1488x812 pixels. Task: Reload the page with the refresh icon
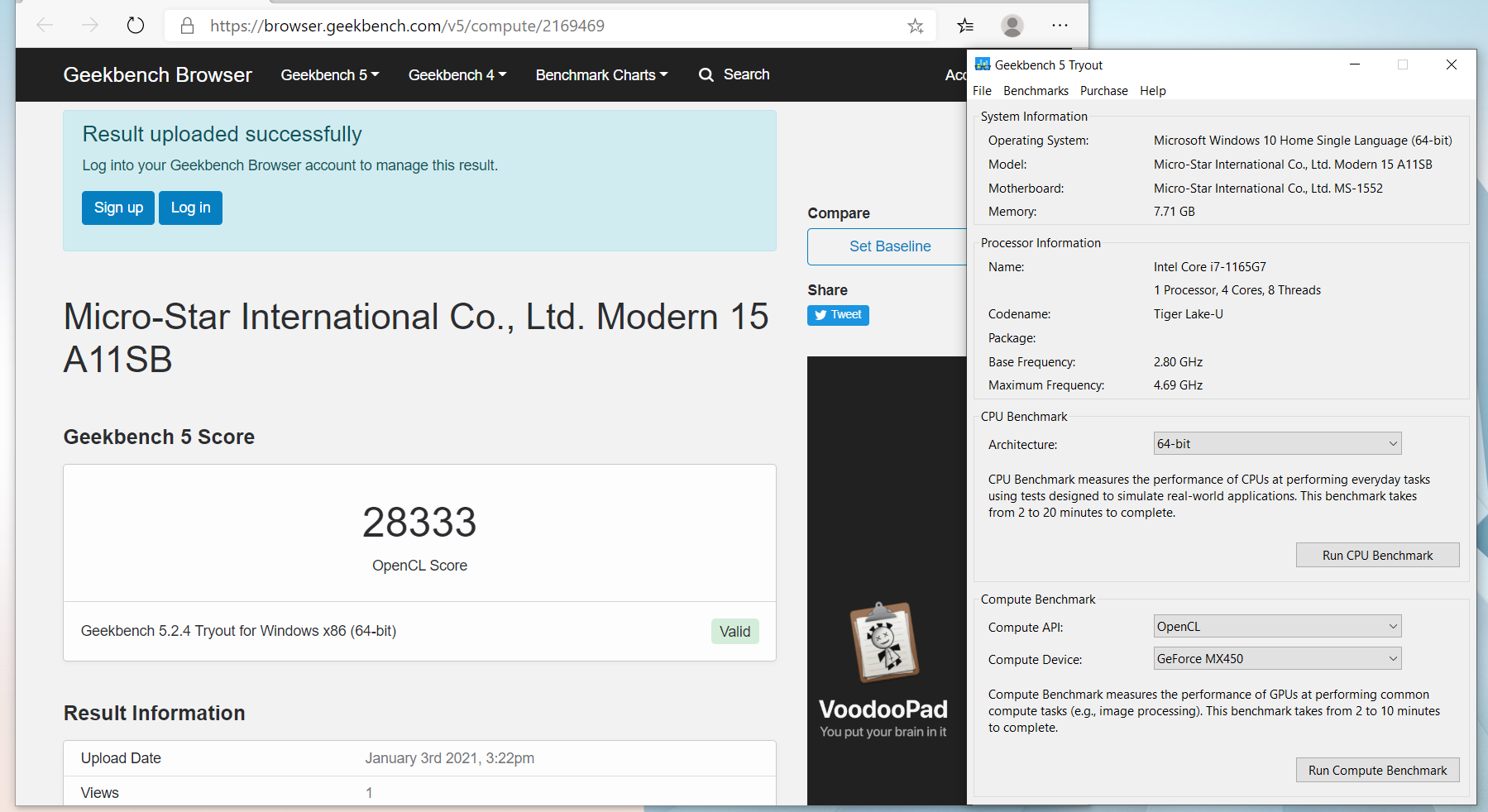(x=136, y=26)
